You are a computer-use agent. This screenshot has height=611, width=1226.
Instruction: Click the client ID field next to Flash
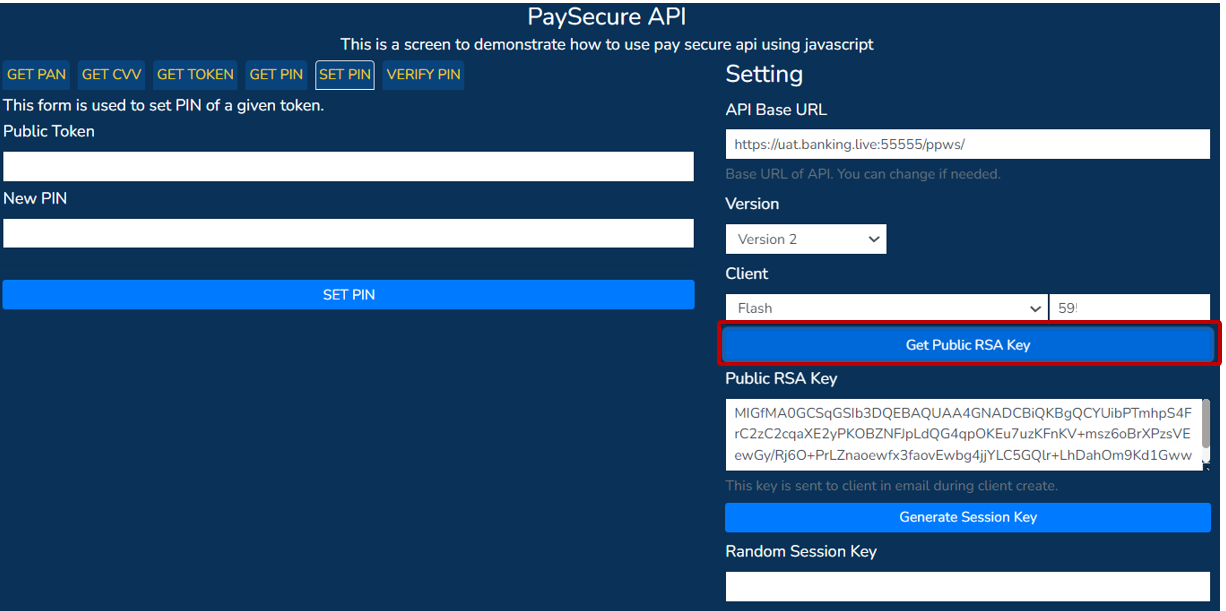point(1130,308)
